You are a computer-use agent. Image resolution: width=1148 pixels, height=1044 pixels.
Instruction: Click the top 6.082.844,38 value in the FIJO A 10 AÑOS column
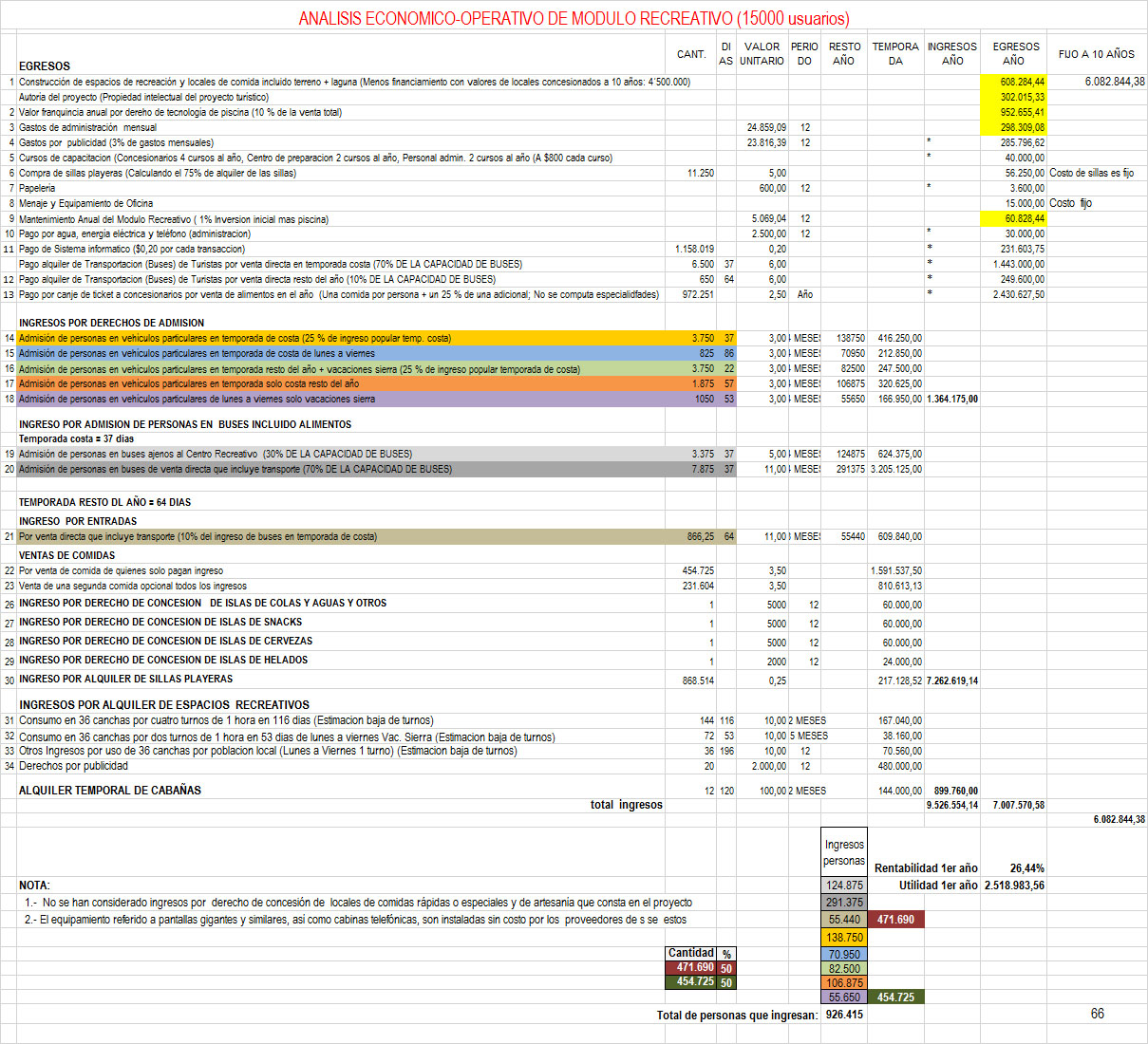[1115, 82]
